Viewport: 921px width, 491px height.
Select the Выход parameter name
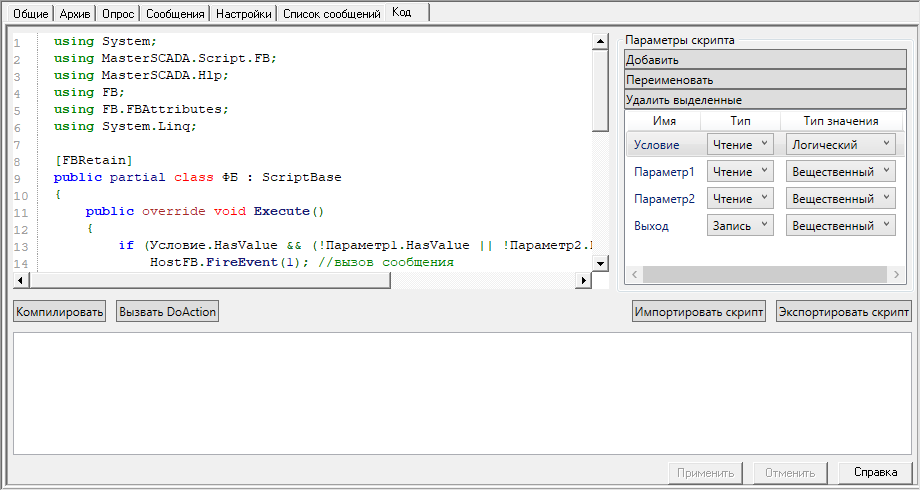coord(651,226)
